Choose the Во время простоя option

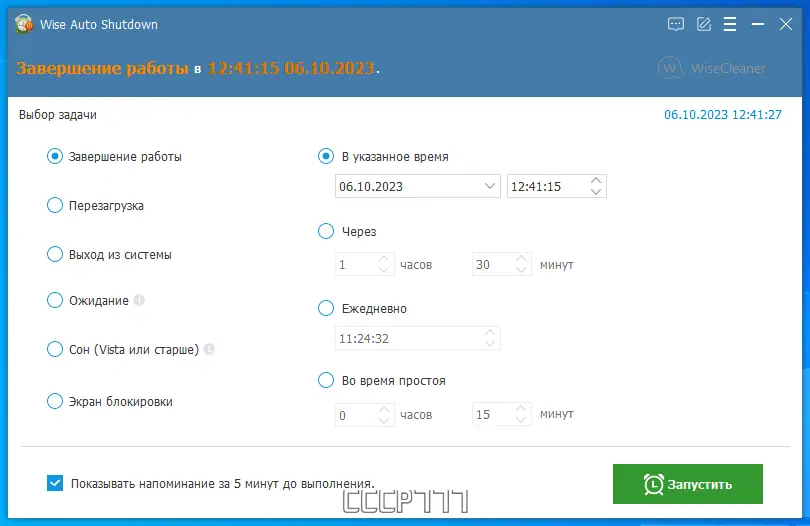[x=382, y=381]
